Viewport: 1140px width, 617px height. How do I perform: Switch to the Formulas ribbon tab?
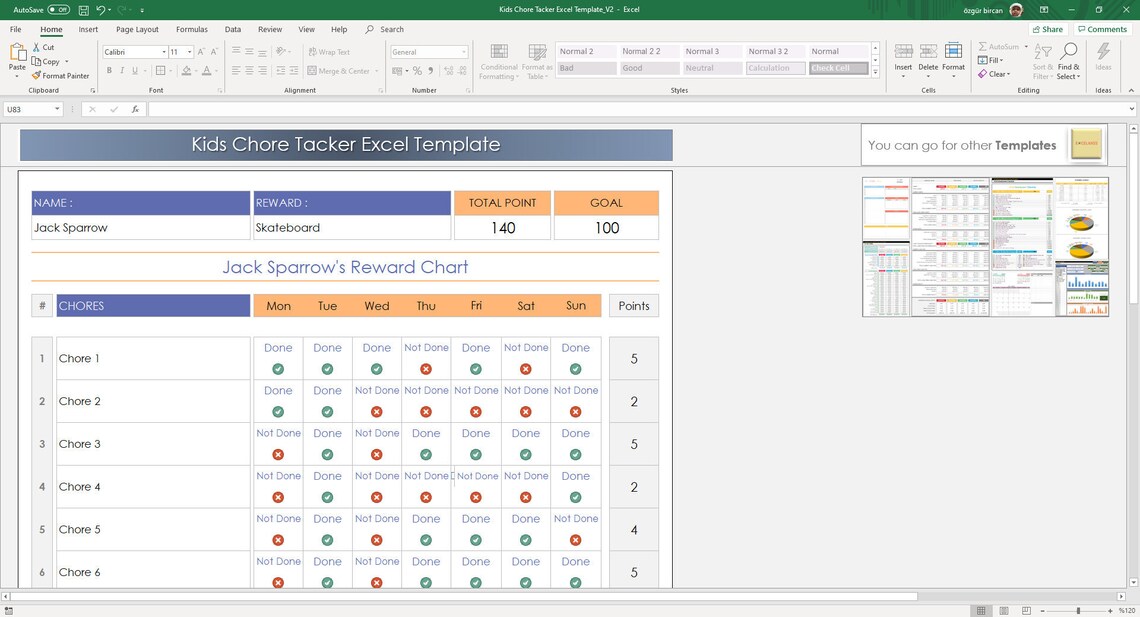(x=192, y=29)
